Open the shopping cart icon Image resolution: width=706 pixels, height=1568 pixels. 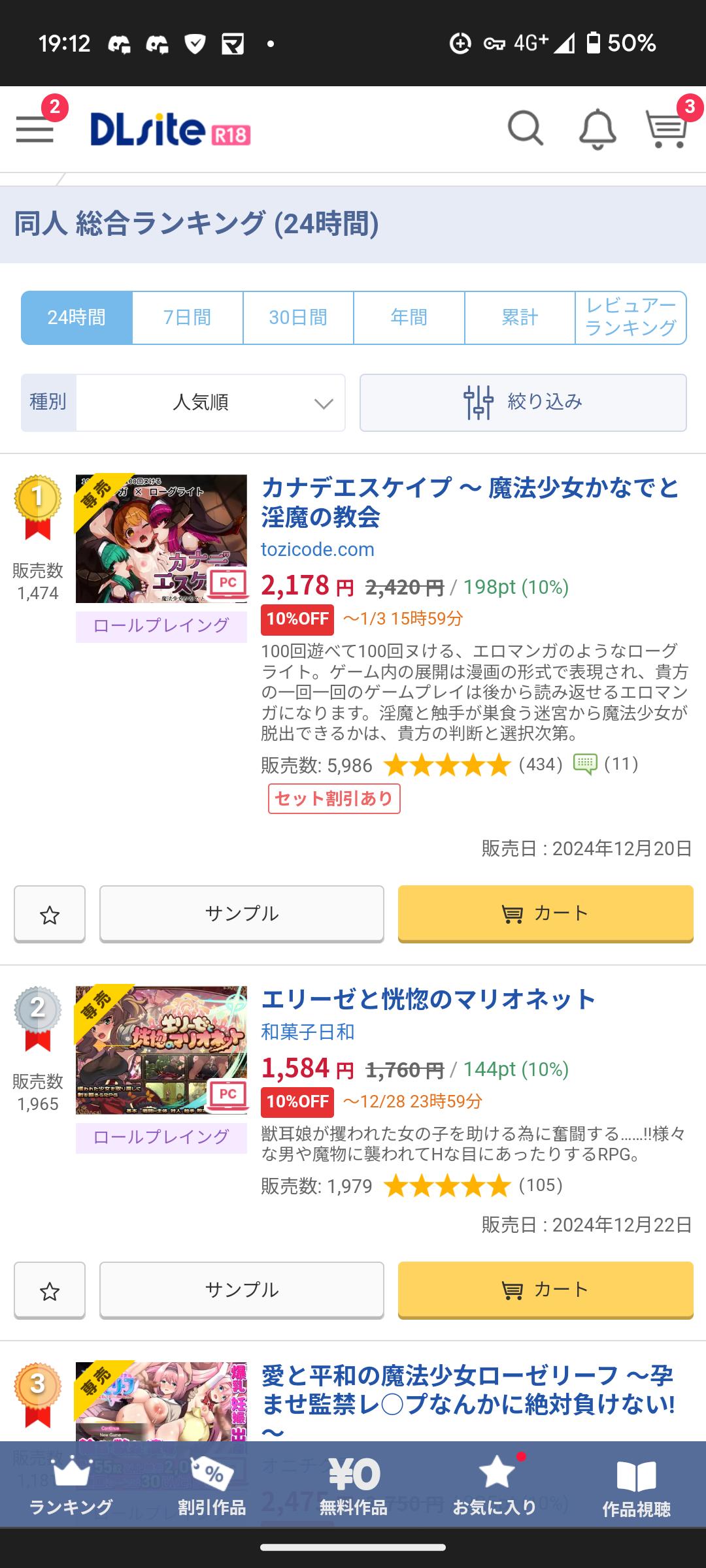[666, 128]
